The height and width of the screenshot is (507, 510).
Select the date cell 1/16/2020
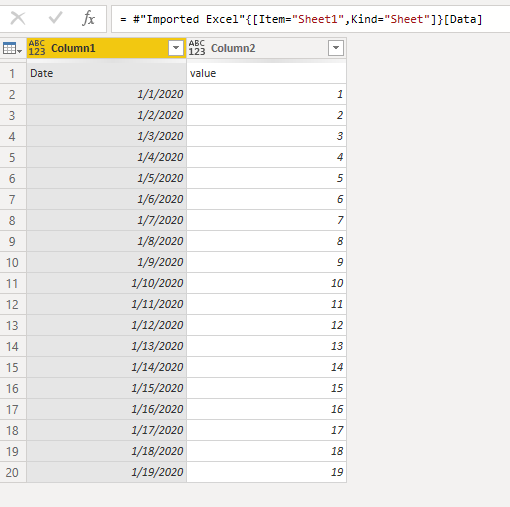coord(106,409)
